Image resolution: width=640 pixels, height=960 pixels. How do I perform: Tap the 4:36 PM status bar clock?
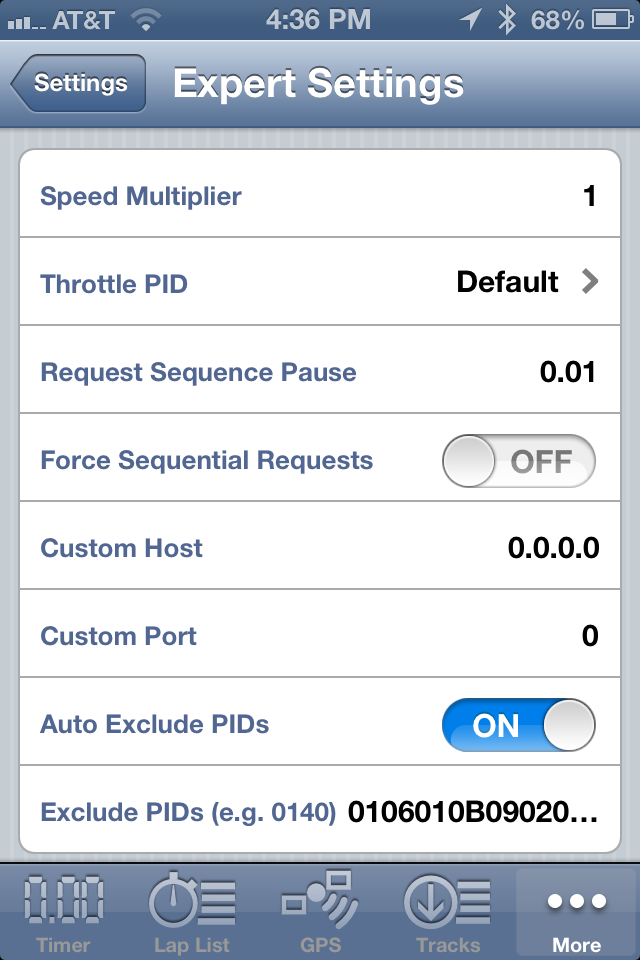[318, 20]
